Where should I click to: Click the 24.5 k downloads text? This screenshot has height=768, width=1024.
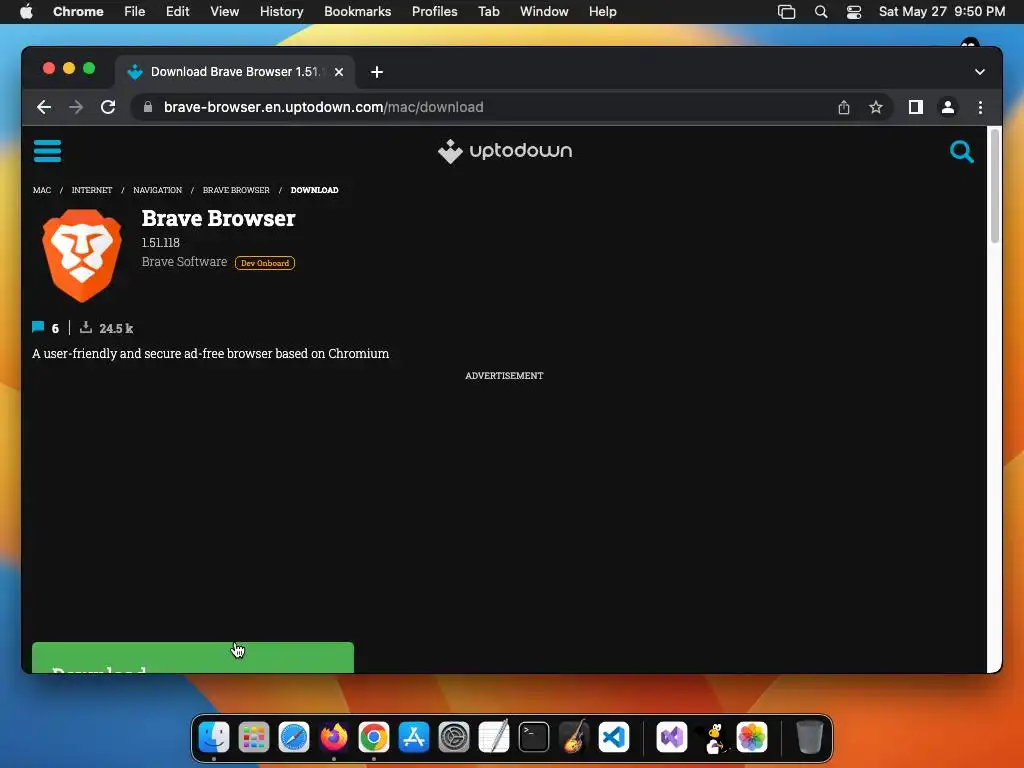(x=116, y=328)
